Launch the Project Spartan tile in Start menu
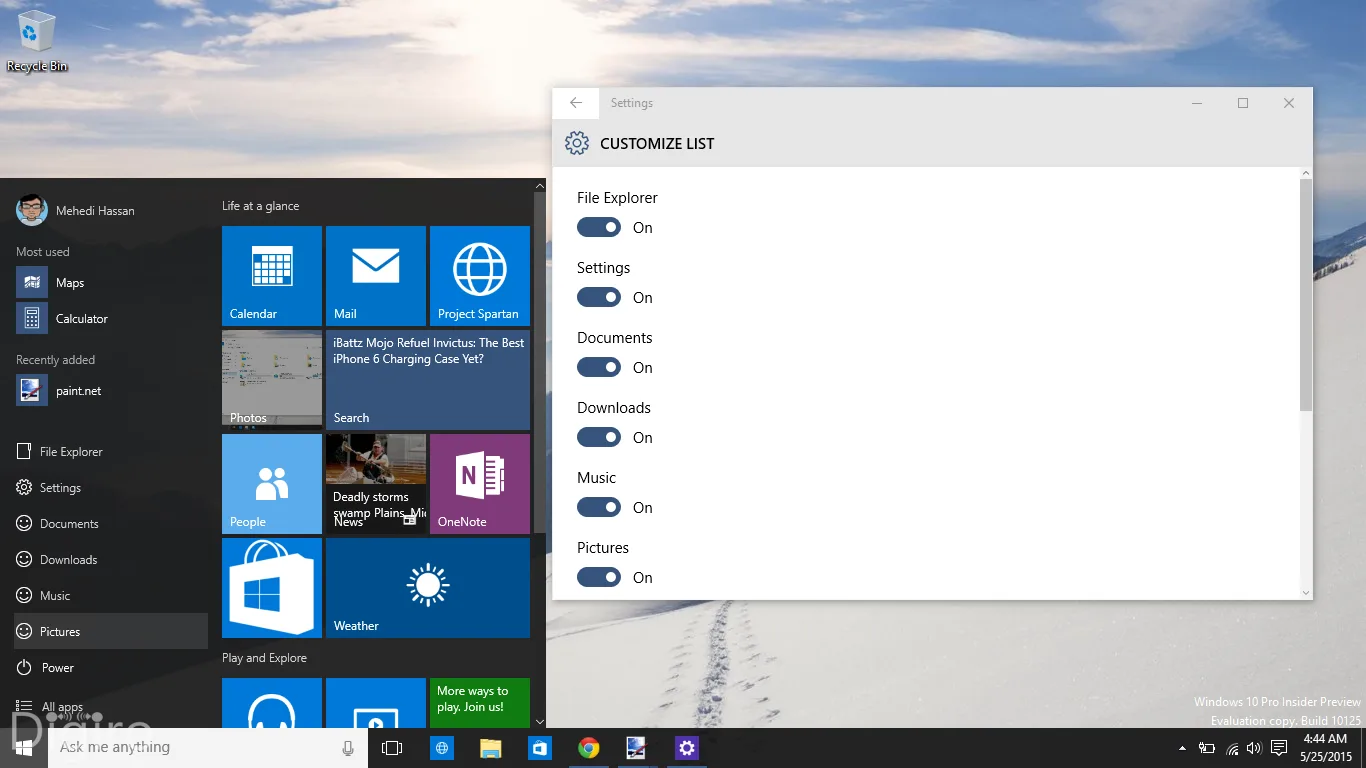1366x768 pixels. (x=480, y=276)
